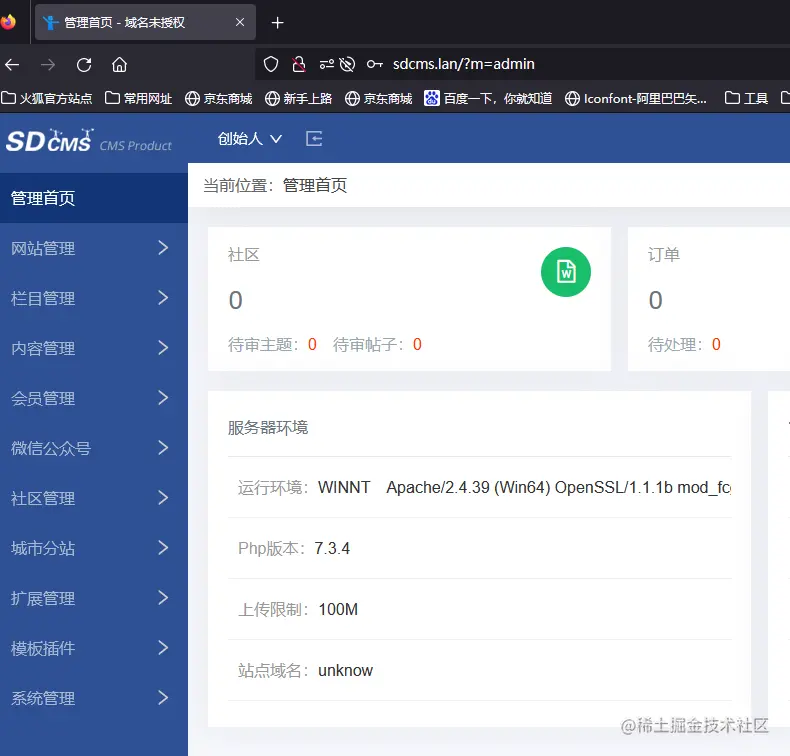790x756 pixels.
Task: Open the 百度一下 bookmark
Action: (488, 98)
